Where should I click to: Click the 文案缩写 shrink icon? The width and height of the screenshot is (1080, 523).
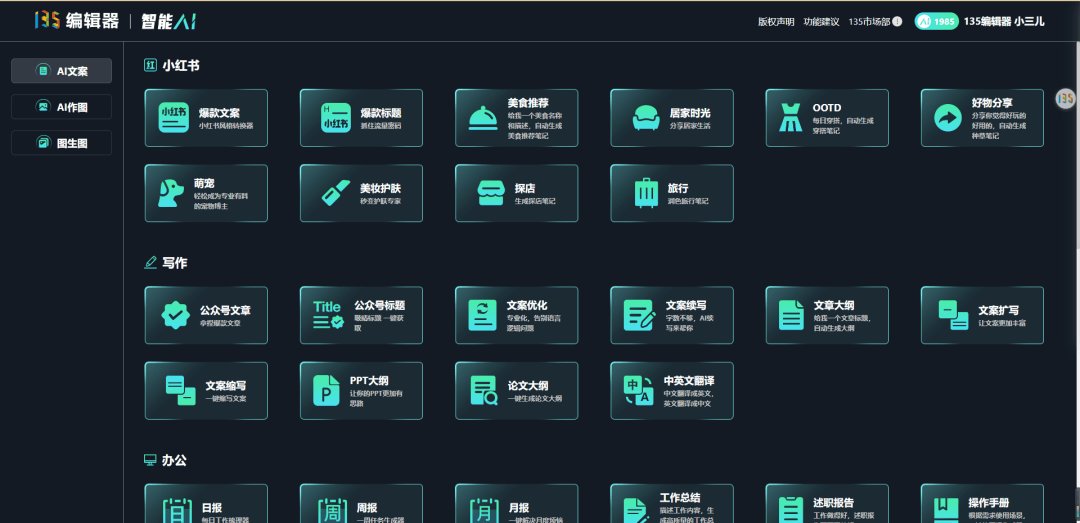180,391
